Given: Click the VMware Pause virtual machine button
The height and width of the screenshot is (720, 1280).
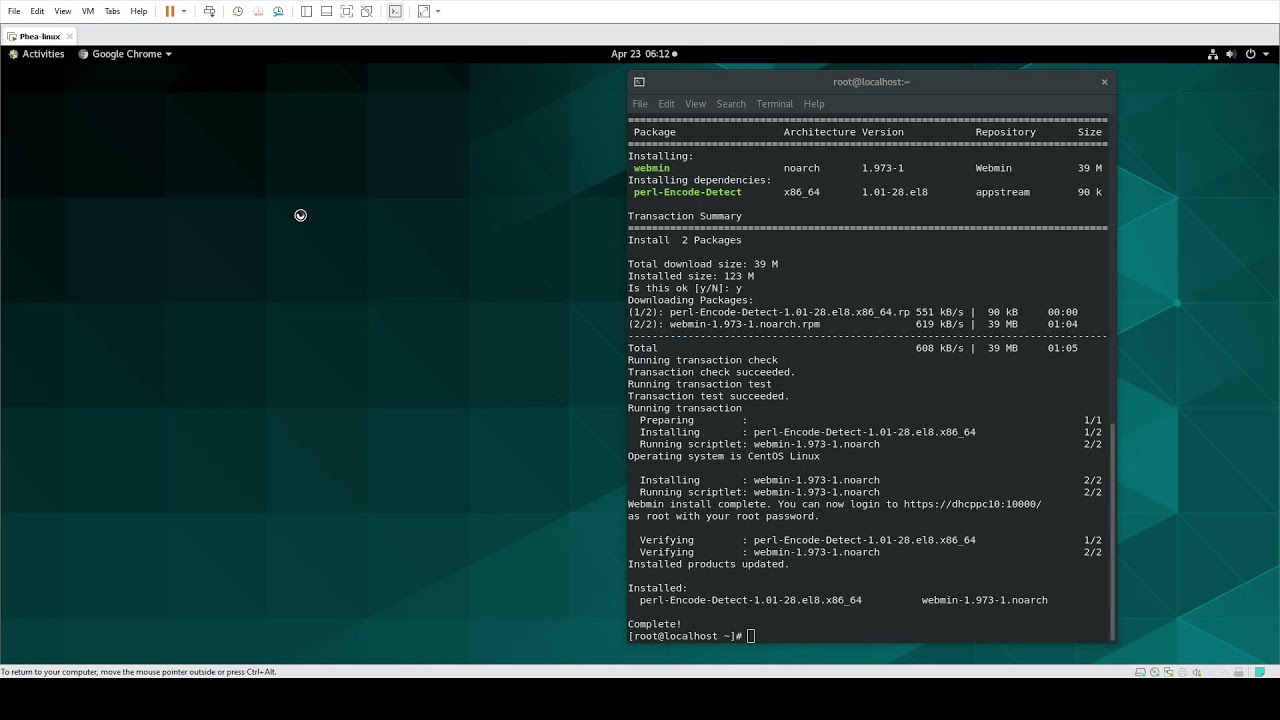Looking at the screenshot, I should [x=170, y=11].
